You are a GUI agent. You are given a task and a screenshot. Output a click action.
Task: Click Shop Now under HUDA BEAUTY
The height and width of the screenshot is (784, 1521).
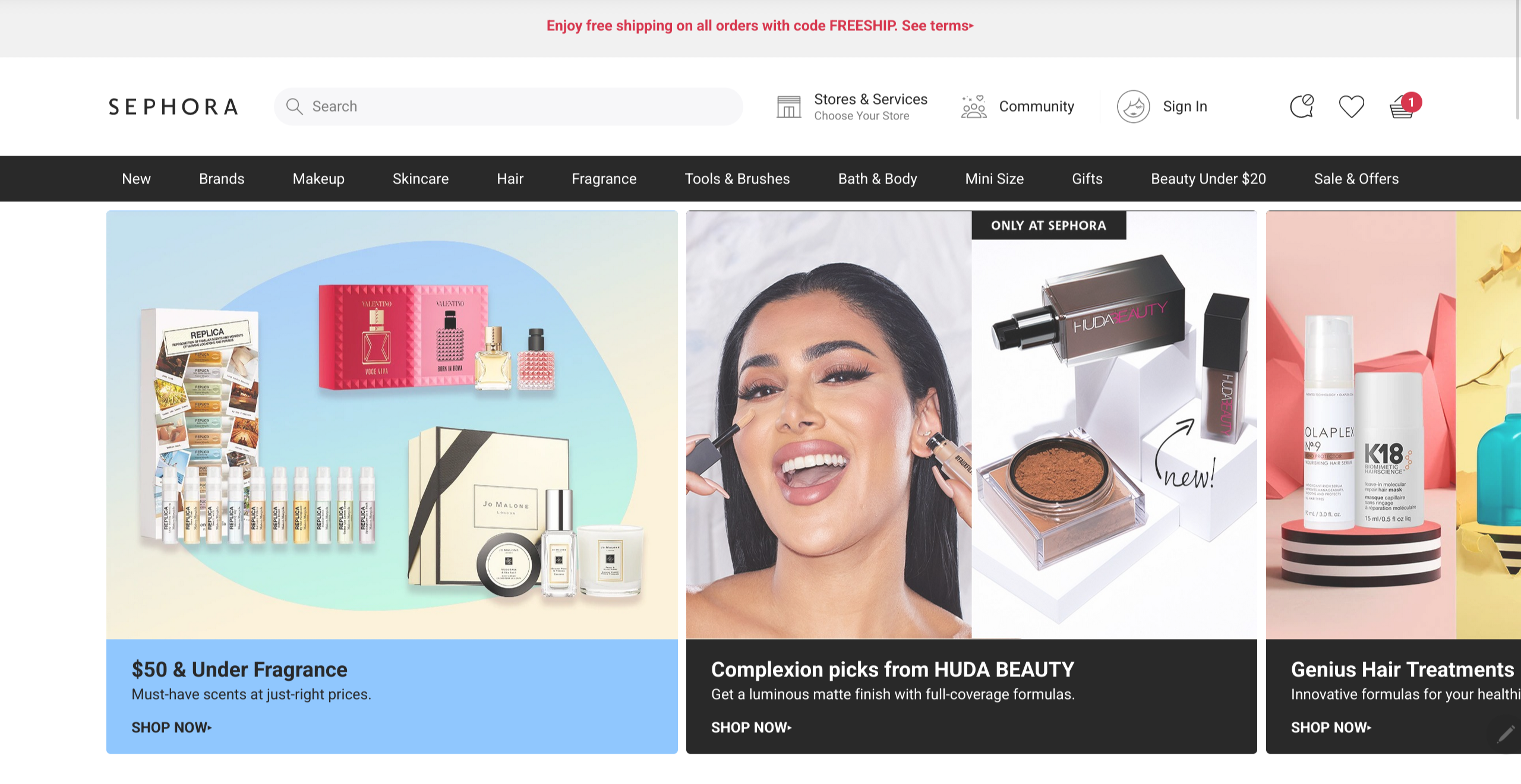(x=752, y=728)
